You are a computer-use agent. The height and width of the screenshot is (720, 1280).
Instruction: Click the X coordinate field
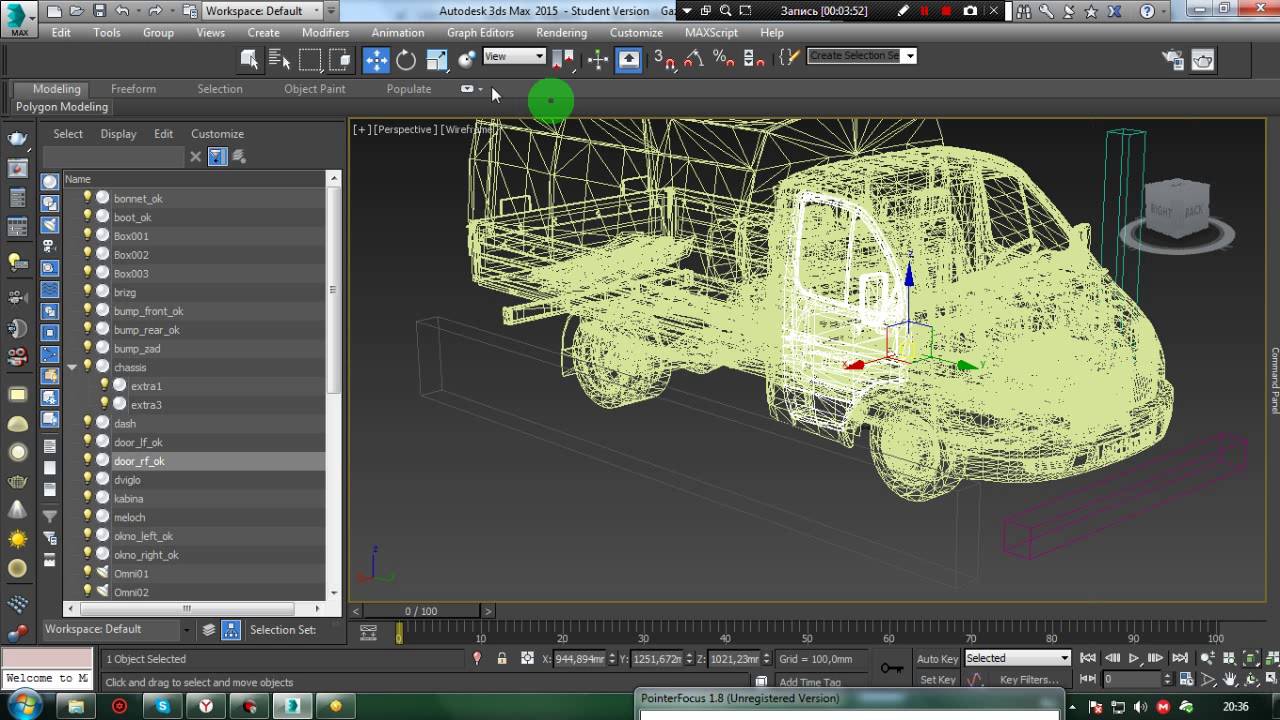point(580,659)
